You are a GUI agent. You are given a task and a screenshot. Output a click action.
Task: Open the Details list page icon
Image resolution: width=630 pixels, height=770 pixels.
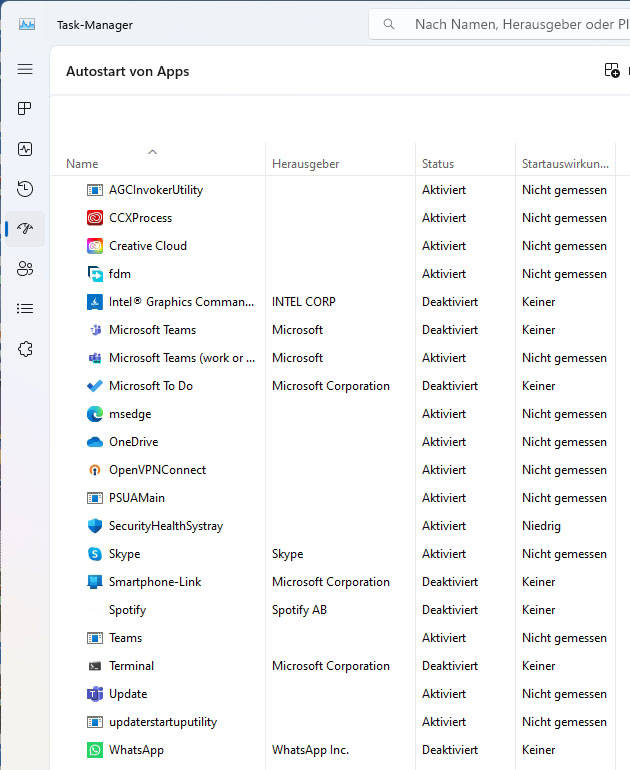[25, 309]
